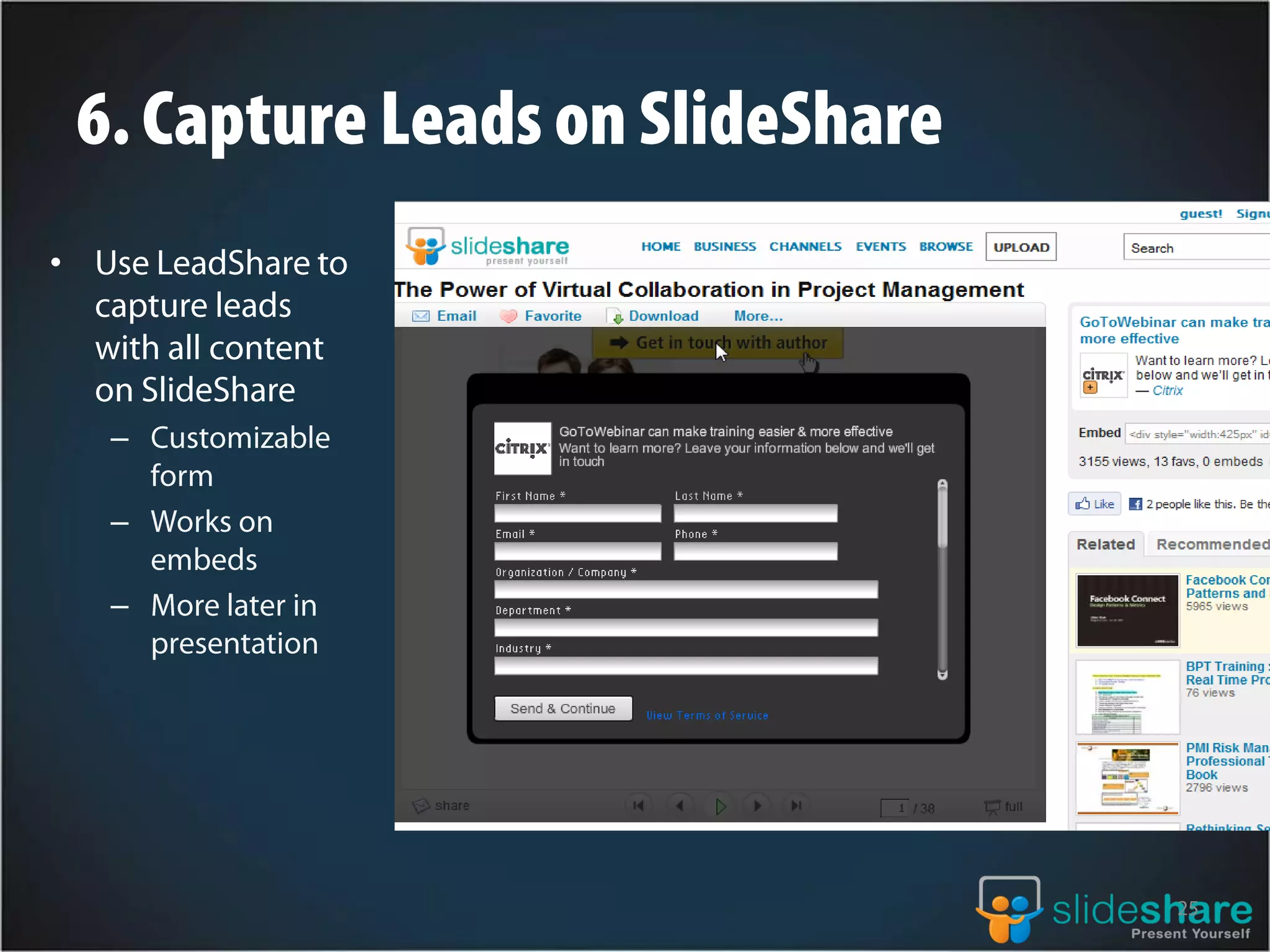The width and height of the screenshot is (1270, 952).
Task: Click the Email envelope icon
Action: pos(421,316)
